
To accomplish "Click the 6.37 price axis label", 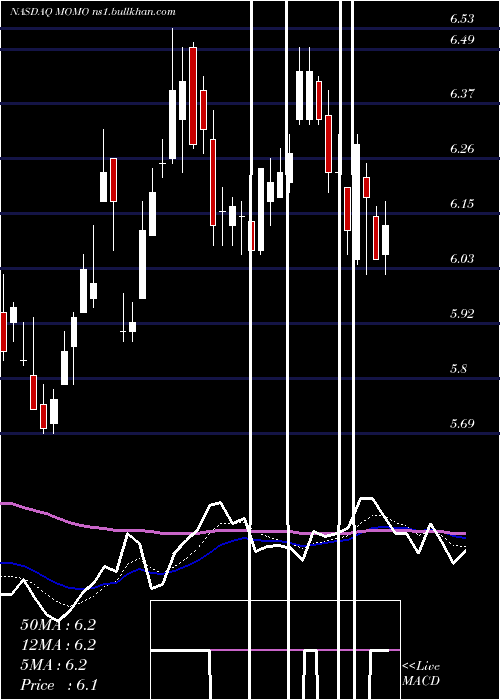I will pyautogui.click(x=462, y=94).
